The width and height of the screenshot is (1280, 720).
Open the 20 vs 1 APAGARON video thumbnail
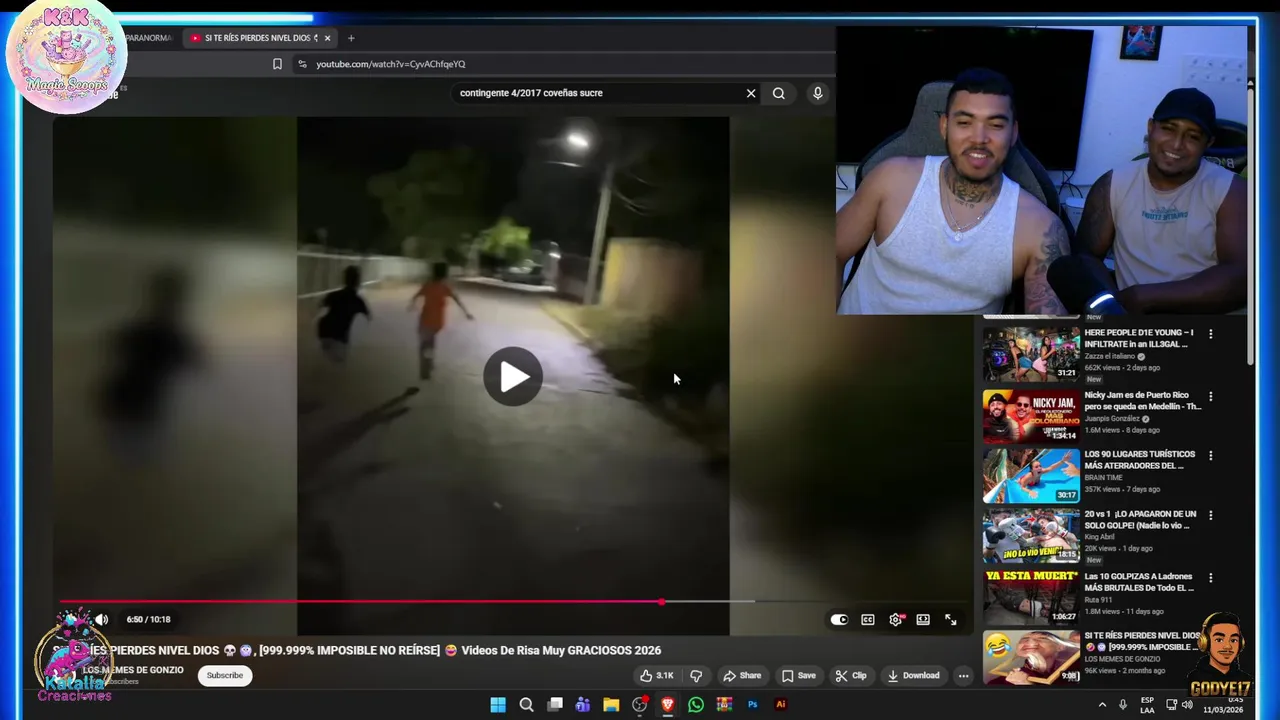pyautogui.click(x=1031, y=535)
